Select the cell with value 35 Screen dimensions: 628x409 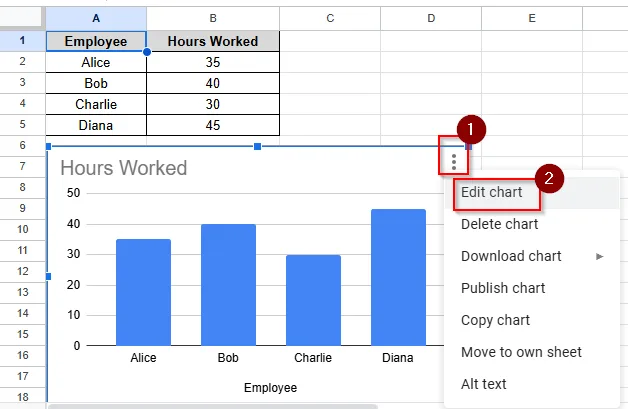coord(213,62)
